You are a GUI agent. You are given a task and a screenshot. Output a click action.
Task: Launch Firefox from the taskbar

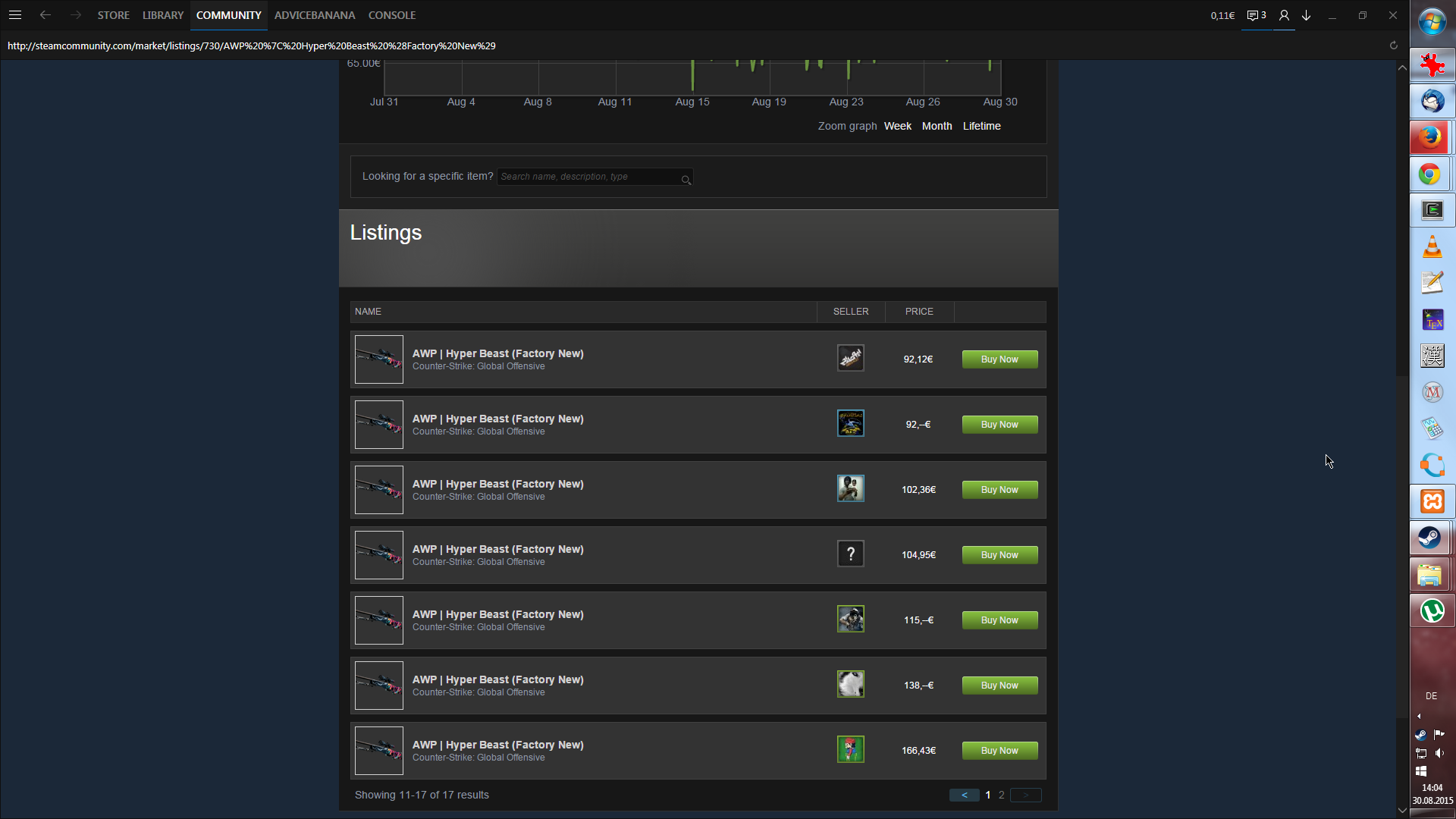pyautogui.click(x=1430, y=137)
